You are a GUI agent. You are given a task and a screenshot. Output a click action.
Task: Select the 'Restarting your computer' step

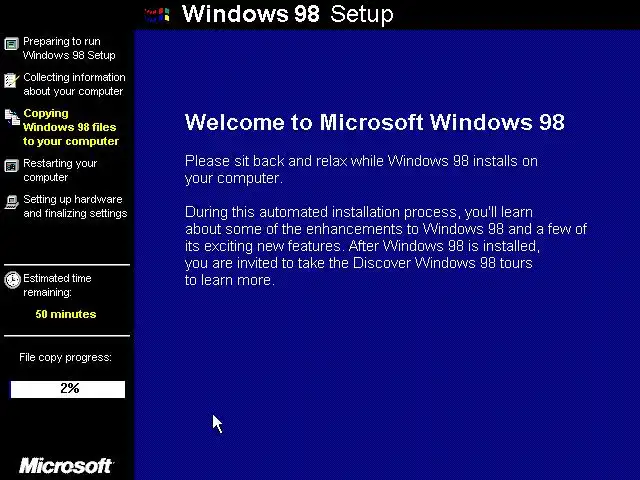pyautogui.click(x=60, y=170)
